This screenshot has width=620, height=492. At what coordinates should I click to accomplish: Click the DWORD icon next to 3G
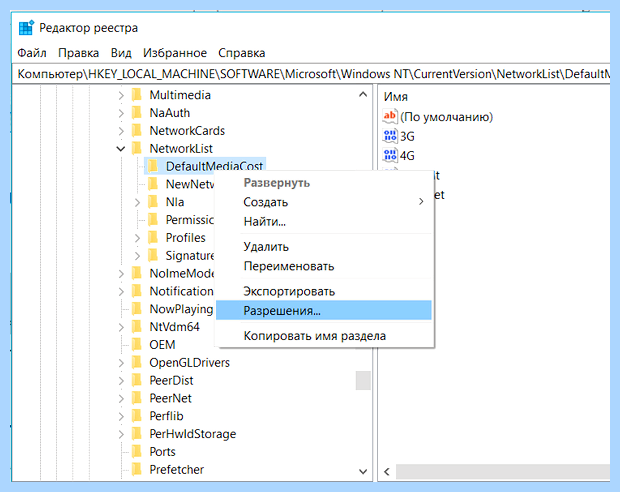click(x=390, y=136)
